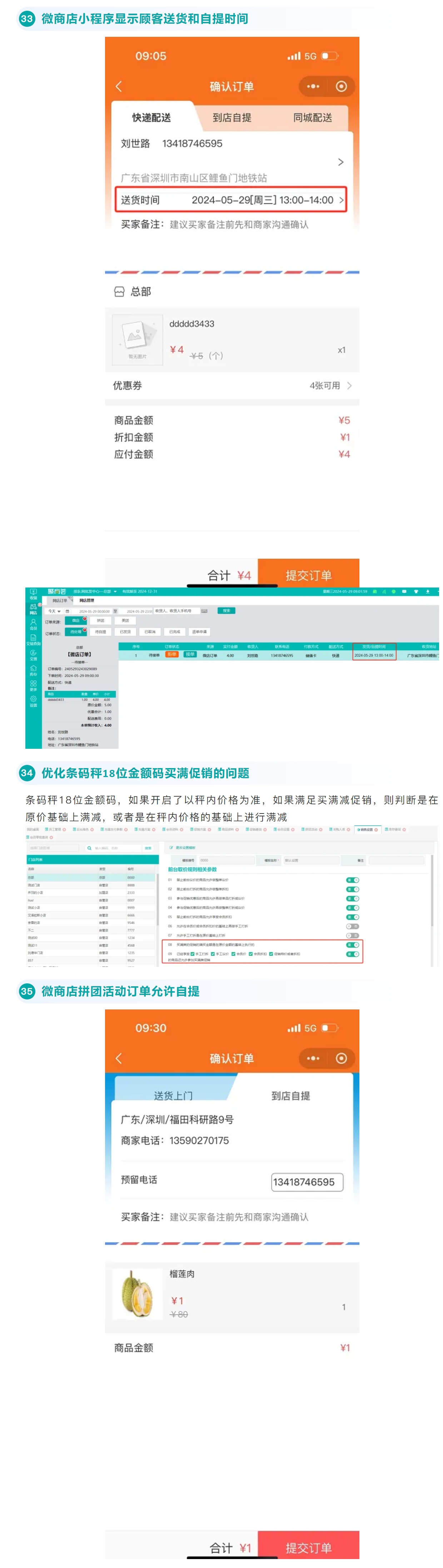Open the 送货时间 delivery time selector
The height and width of the screenshot is (1568, 443).
tap(231, 200)
